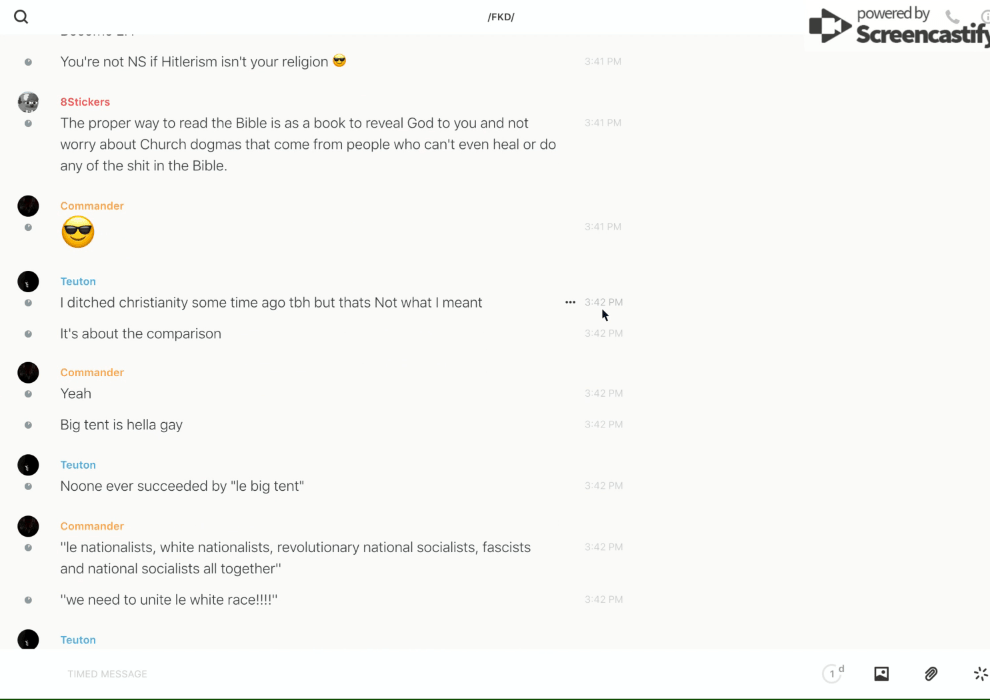
Task: Click the 8Stickers username
Action: click(85, 102)
